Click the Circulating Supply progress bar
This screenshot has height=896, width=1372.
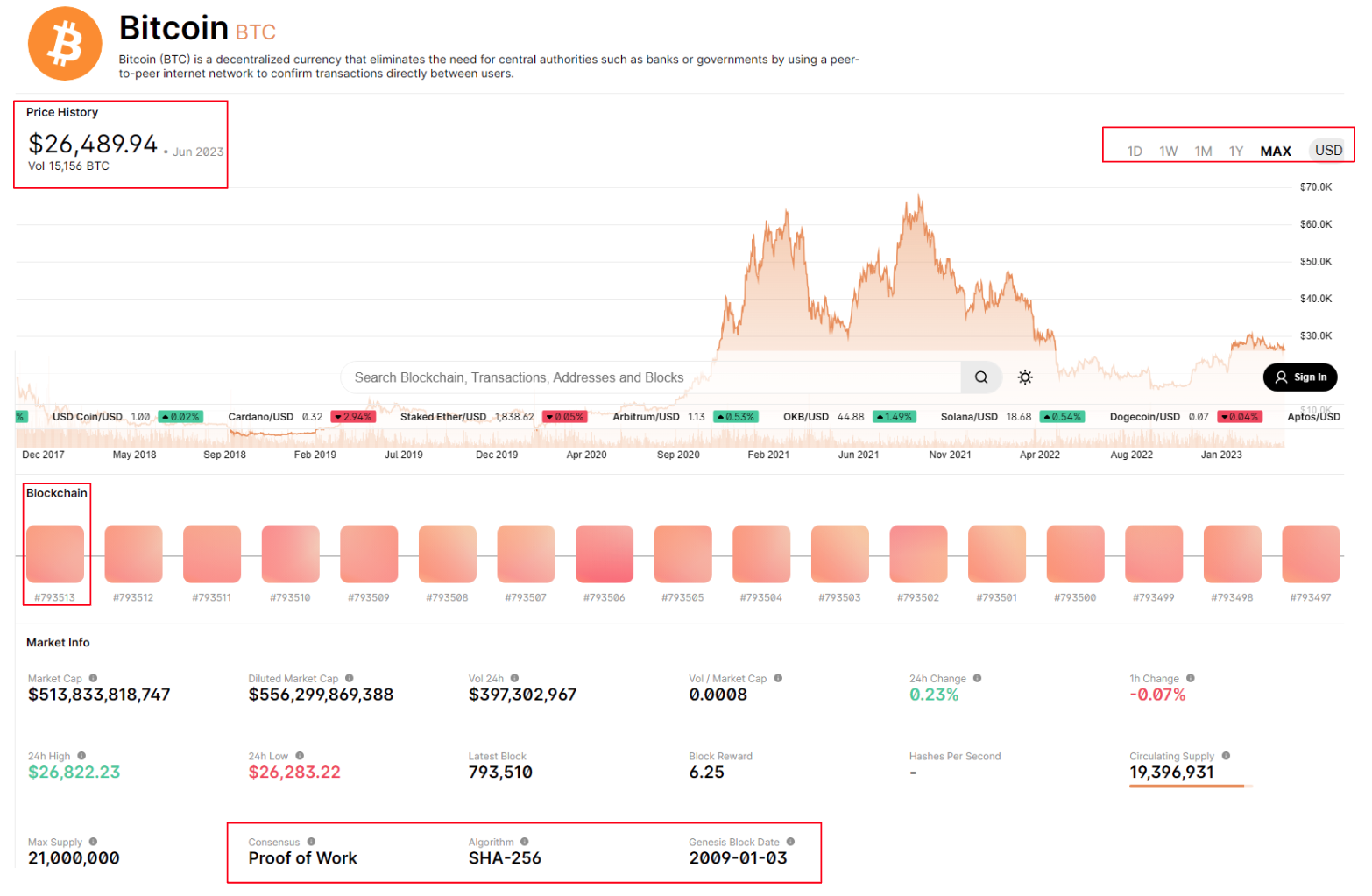pos(1192,787)
